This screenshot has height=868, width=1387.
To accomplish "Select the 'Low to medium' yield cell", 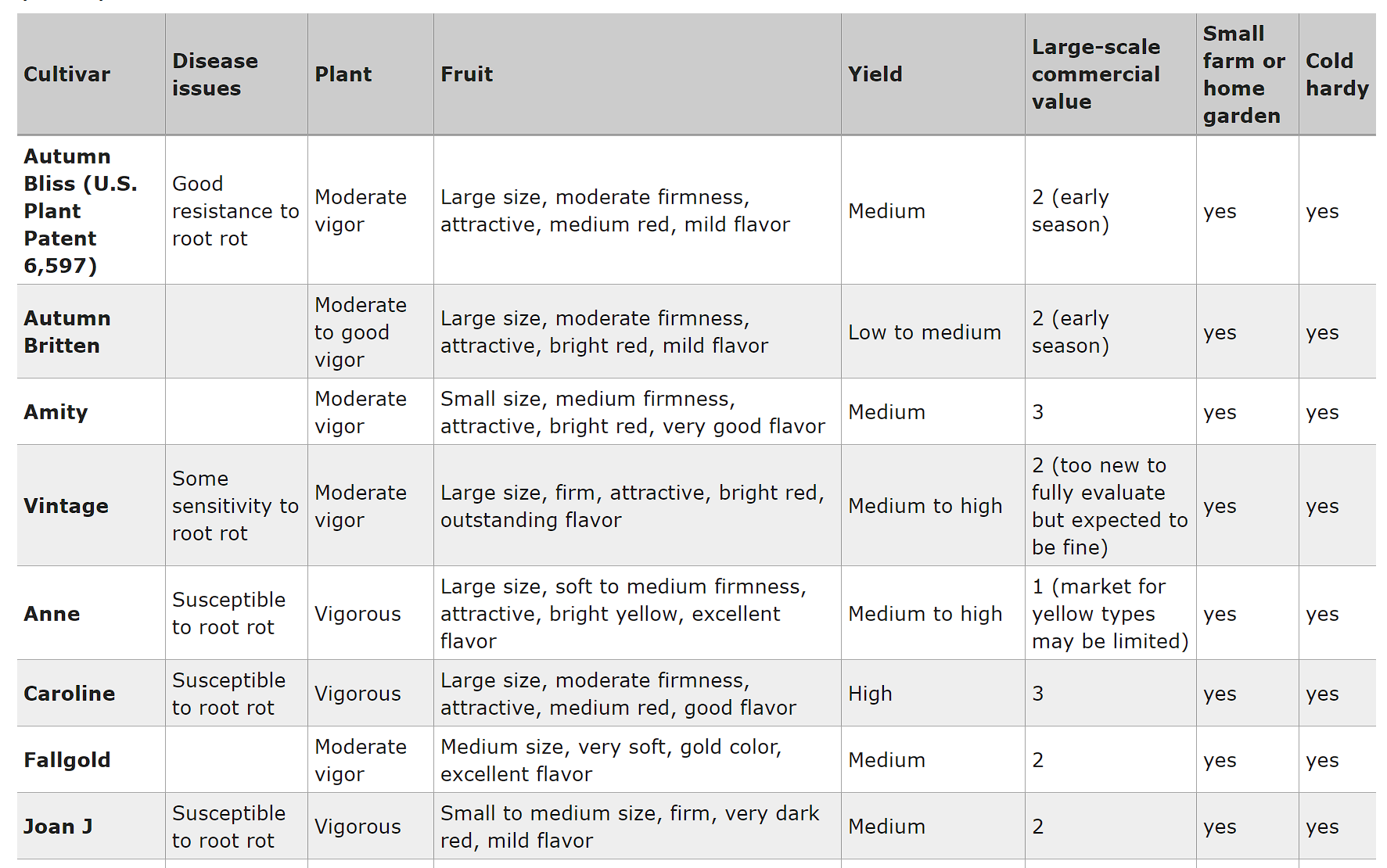I will coord(924,332).
